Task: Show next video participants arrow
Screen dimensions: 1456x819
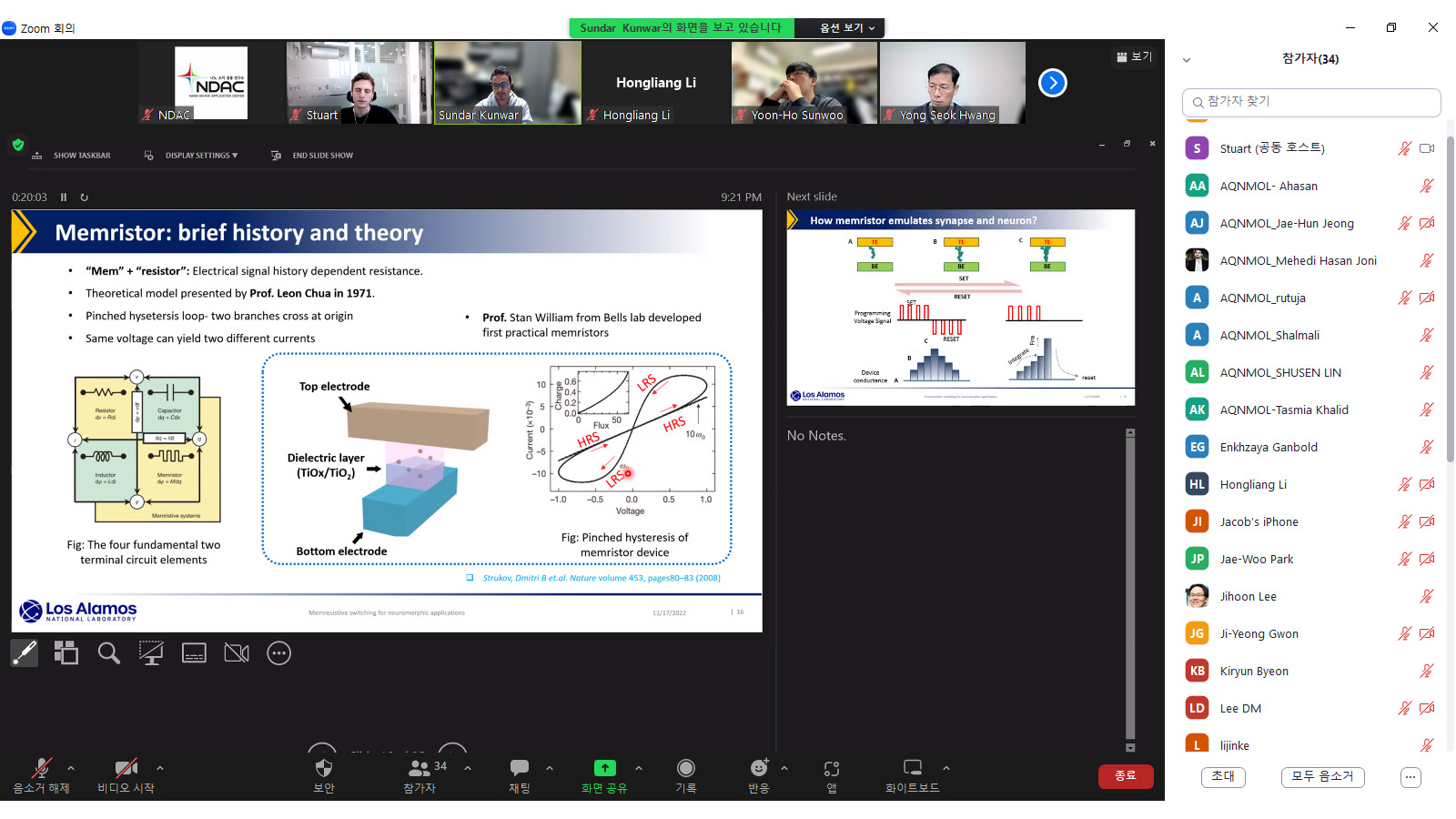Action: tap(1053, 83)
